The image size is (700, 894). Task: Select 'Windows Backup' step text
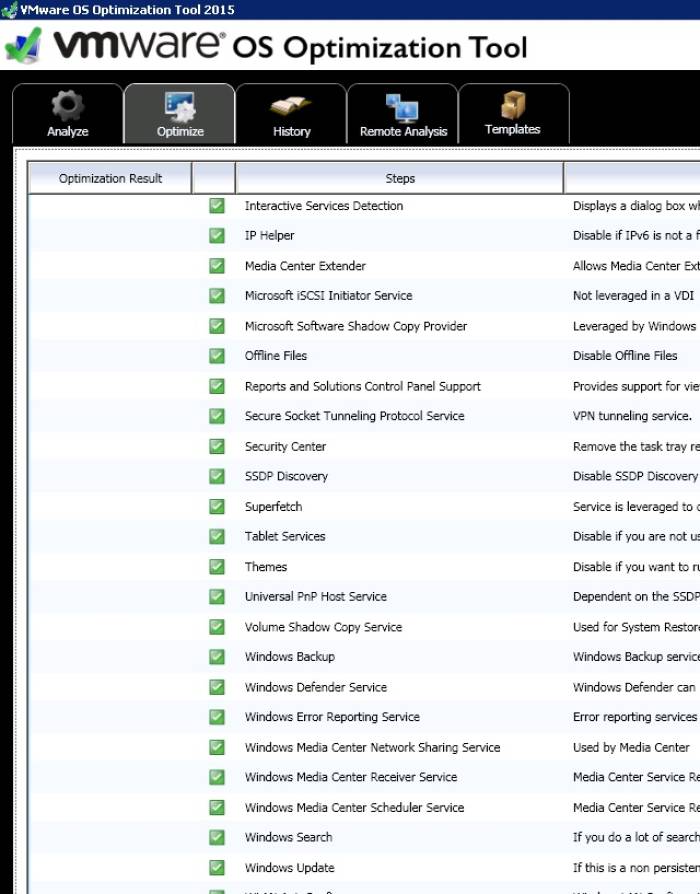point(290,657)
